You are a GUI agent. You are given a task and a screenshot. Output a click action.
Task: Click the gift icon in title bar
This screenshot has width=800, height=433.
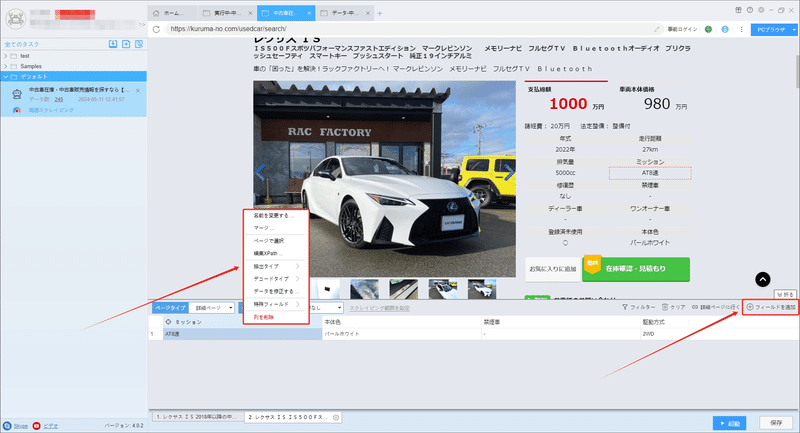(738, 10)
